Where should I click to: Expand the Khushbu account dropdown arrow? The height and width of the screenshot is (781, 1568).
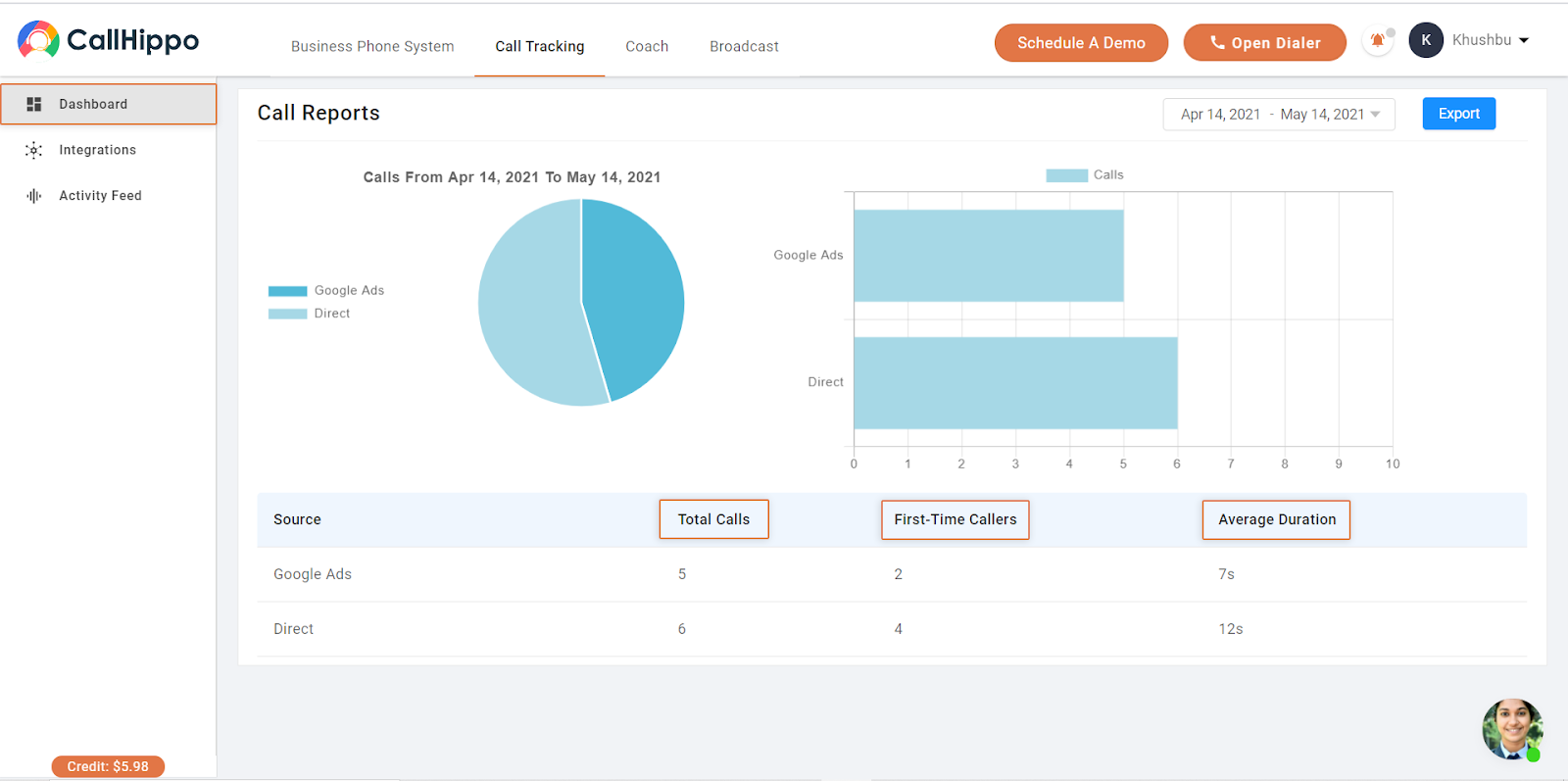click(x=1524, y=40)
